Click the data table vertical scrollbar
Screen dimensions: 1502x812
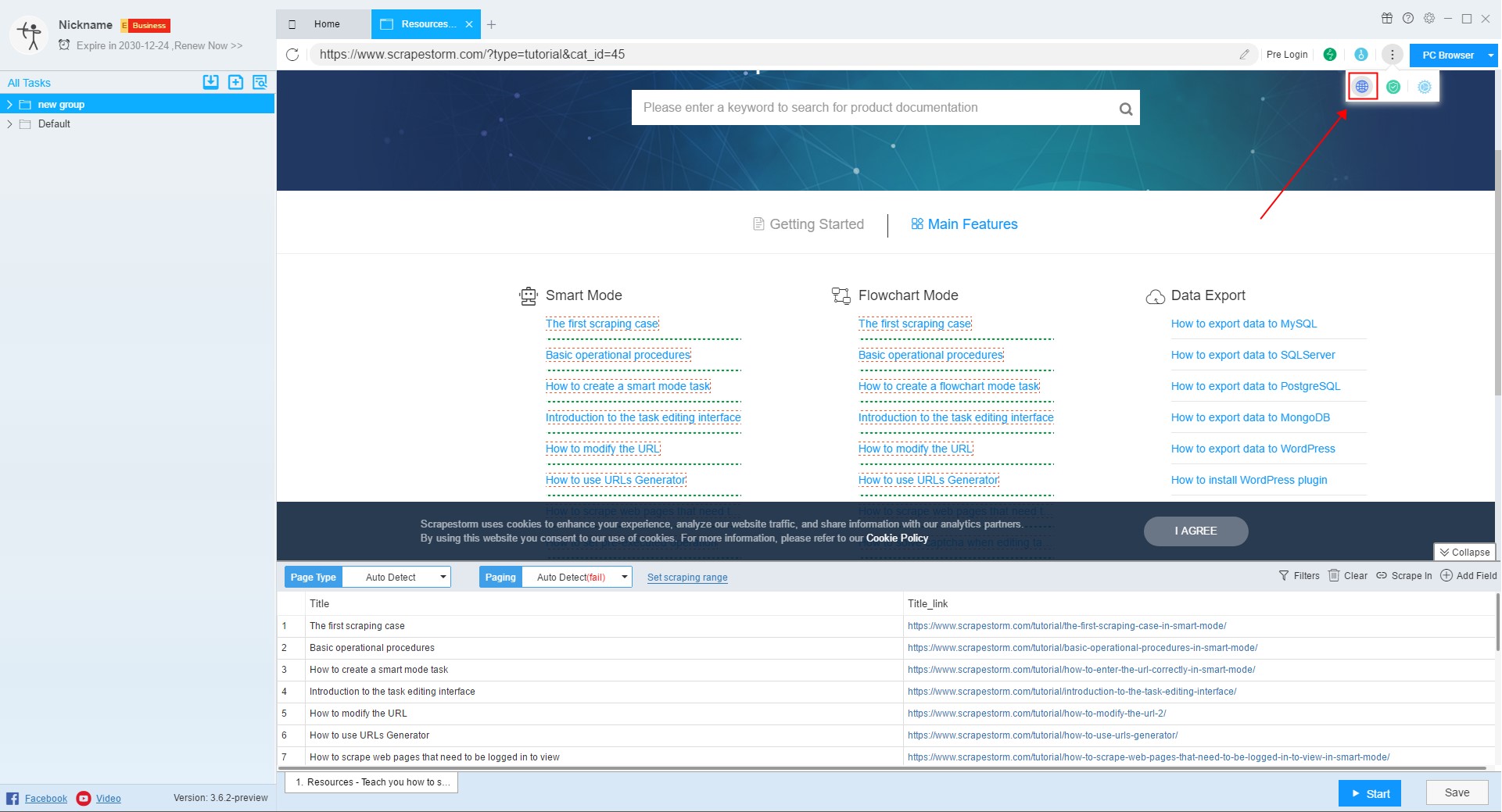click(1497, 621)
